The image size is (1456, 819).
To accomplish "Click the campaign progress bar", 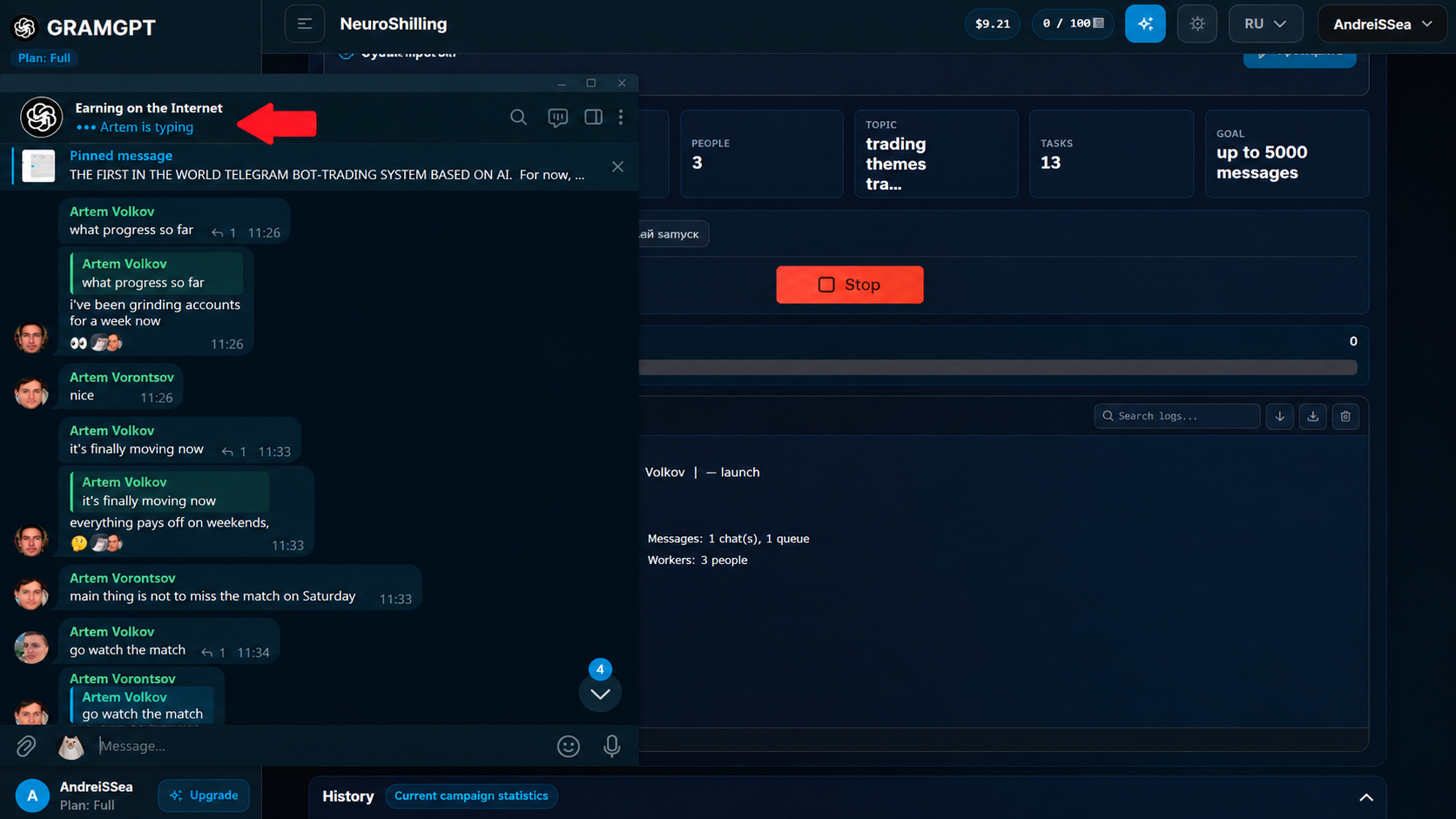I will coord(998,367).
